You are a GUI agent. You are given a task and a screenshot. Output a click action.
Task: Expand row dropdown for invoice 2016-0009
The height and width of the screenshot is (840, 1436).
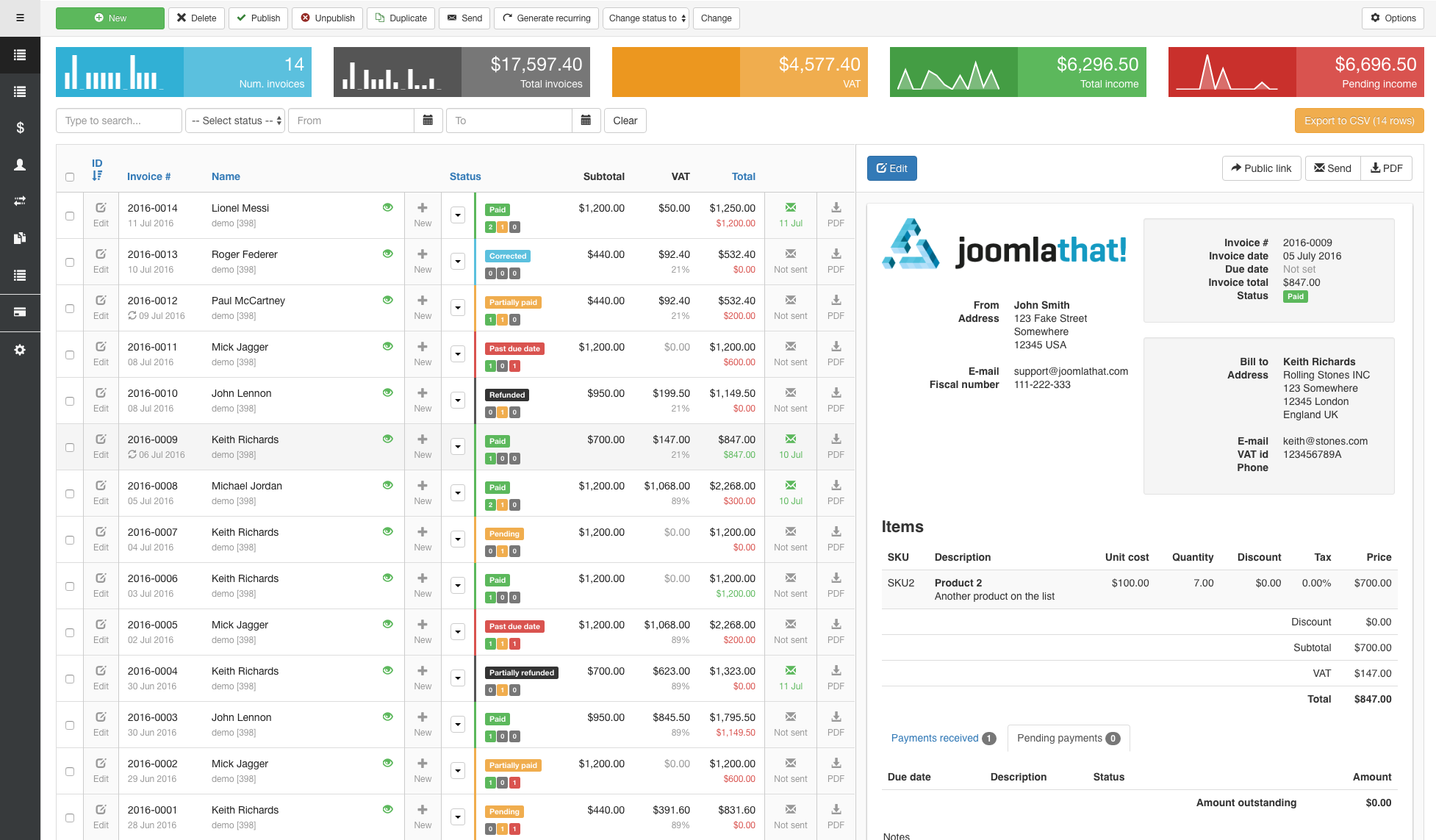tap(458, 447)
